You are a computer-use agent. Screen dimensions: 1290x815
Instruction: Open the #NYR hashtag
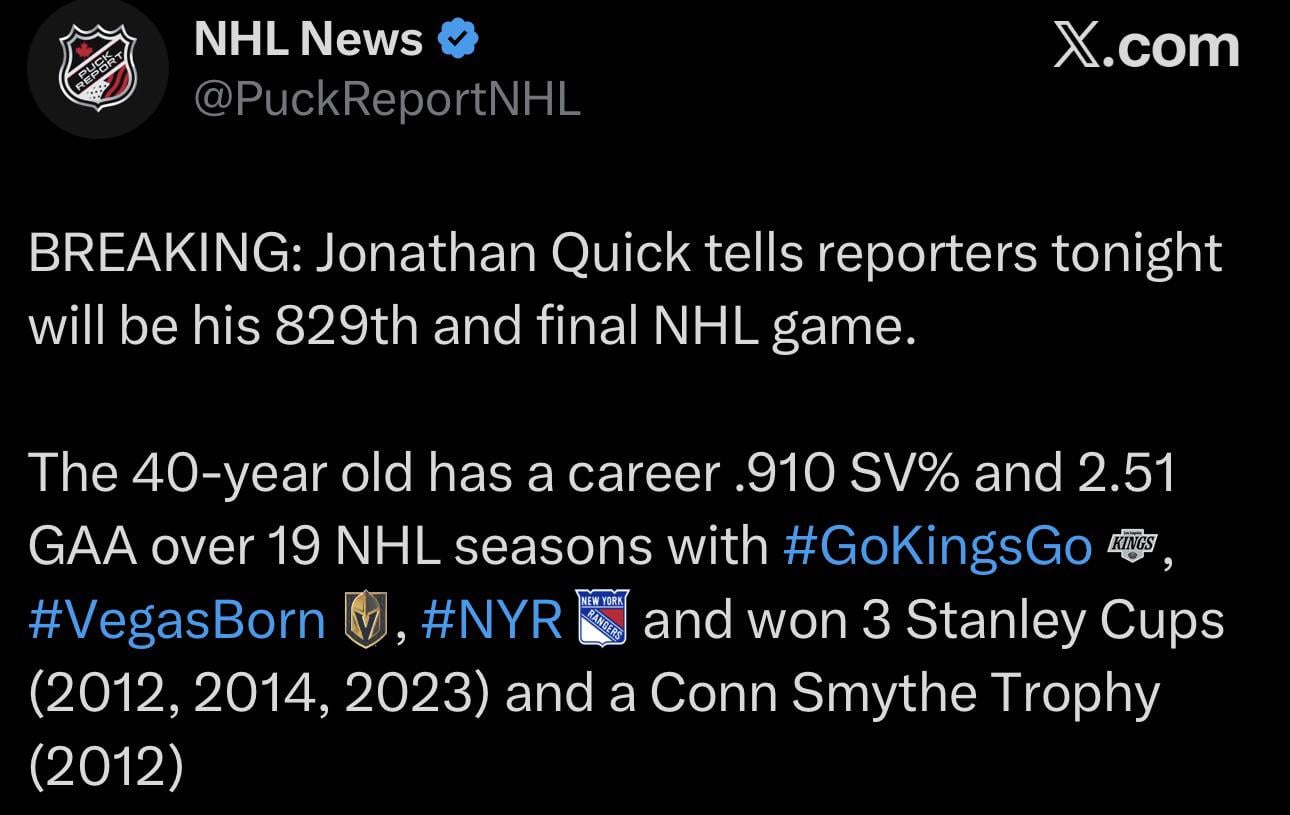(x=492, y=621)
